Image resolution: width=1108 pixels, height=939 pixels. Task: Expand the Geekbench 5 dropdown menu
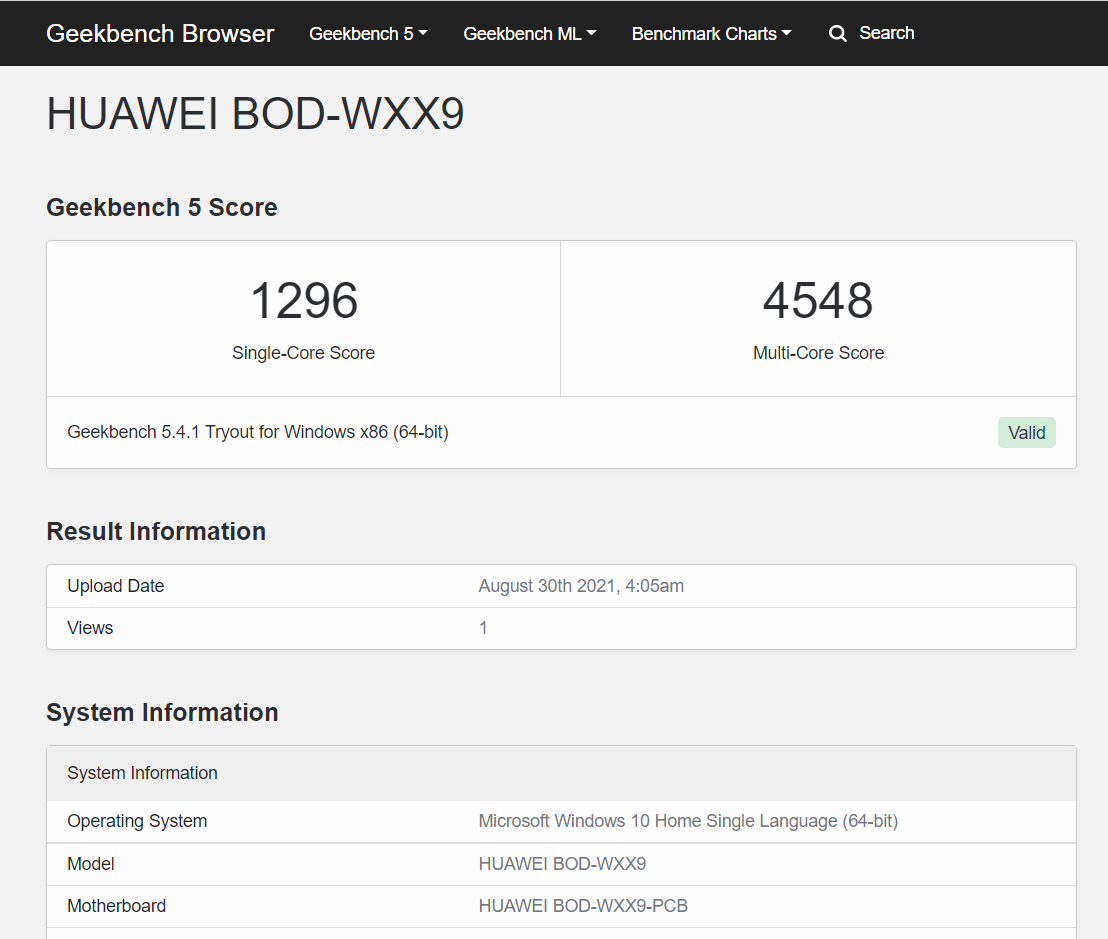click(x=368, y=33)
